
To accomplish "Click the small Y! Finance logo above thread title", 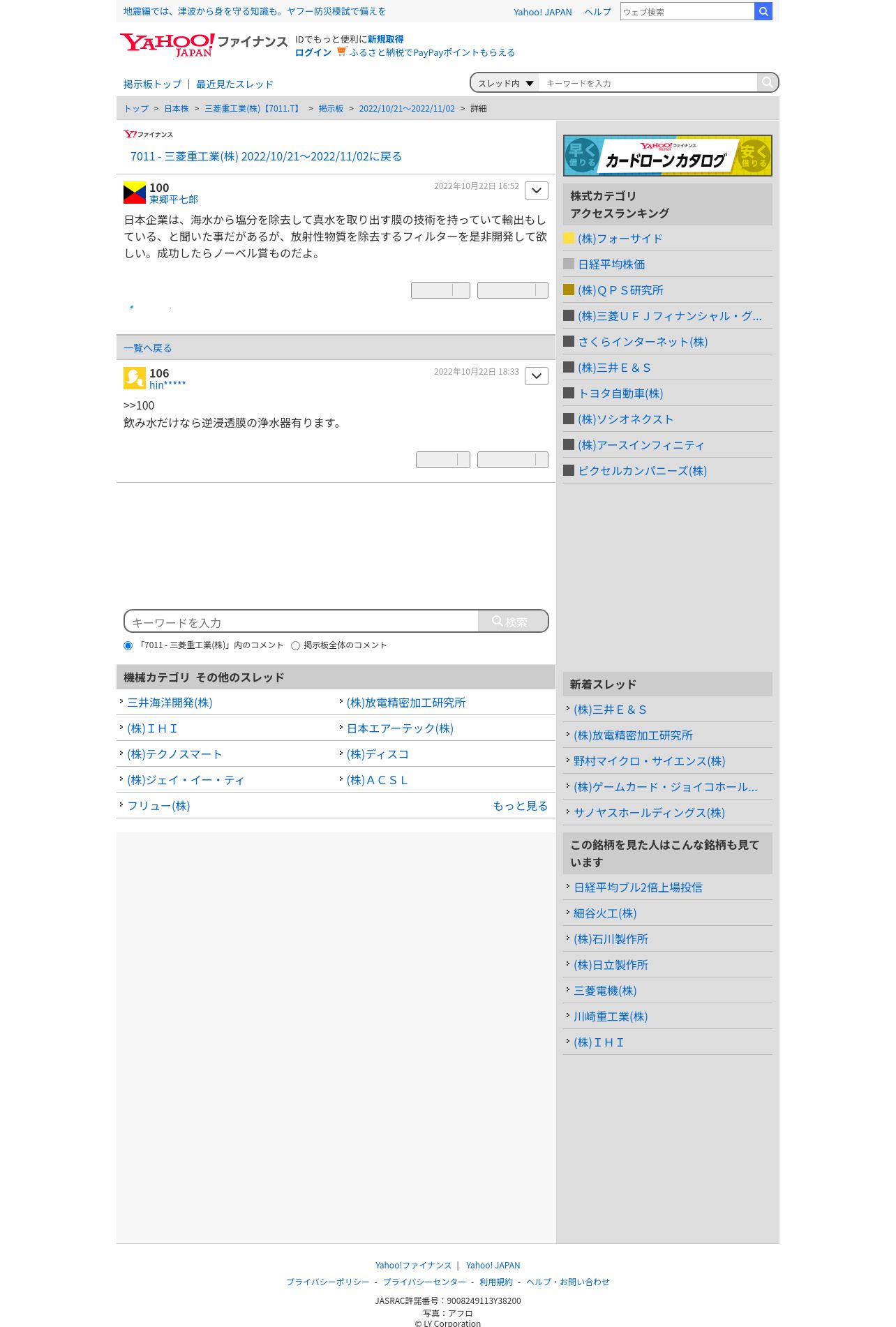I will (148, 134).
